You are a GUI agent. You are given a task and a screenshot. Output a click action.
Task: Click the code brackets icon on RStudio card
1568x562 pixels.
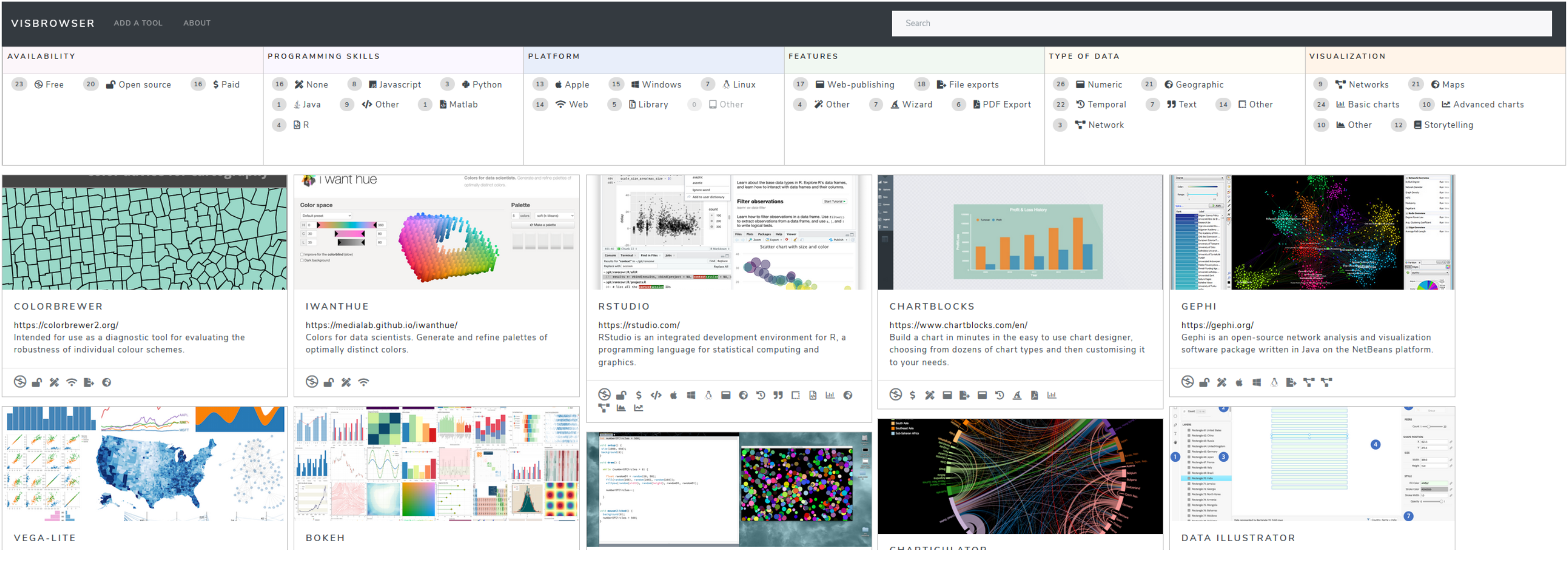(x=655, y=395)
